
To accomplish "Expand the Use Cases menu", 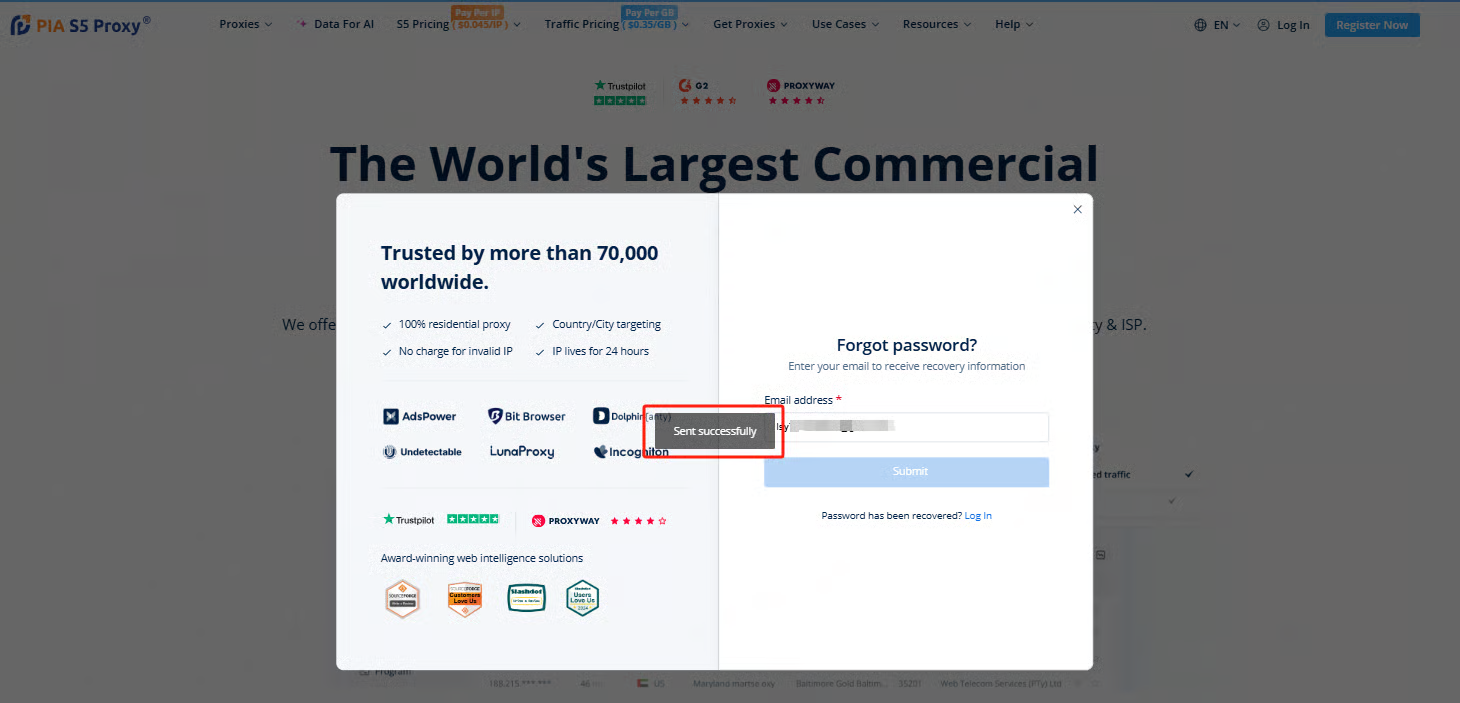I will tap(845, 24).
